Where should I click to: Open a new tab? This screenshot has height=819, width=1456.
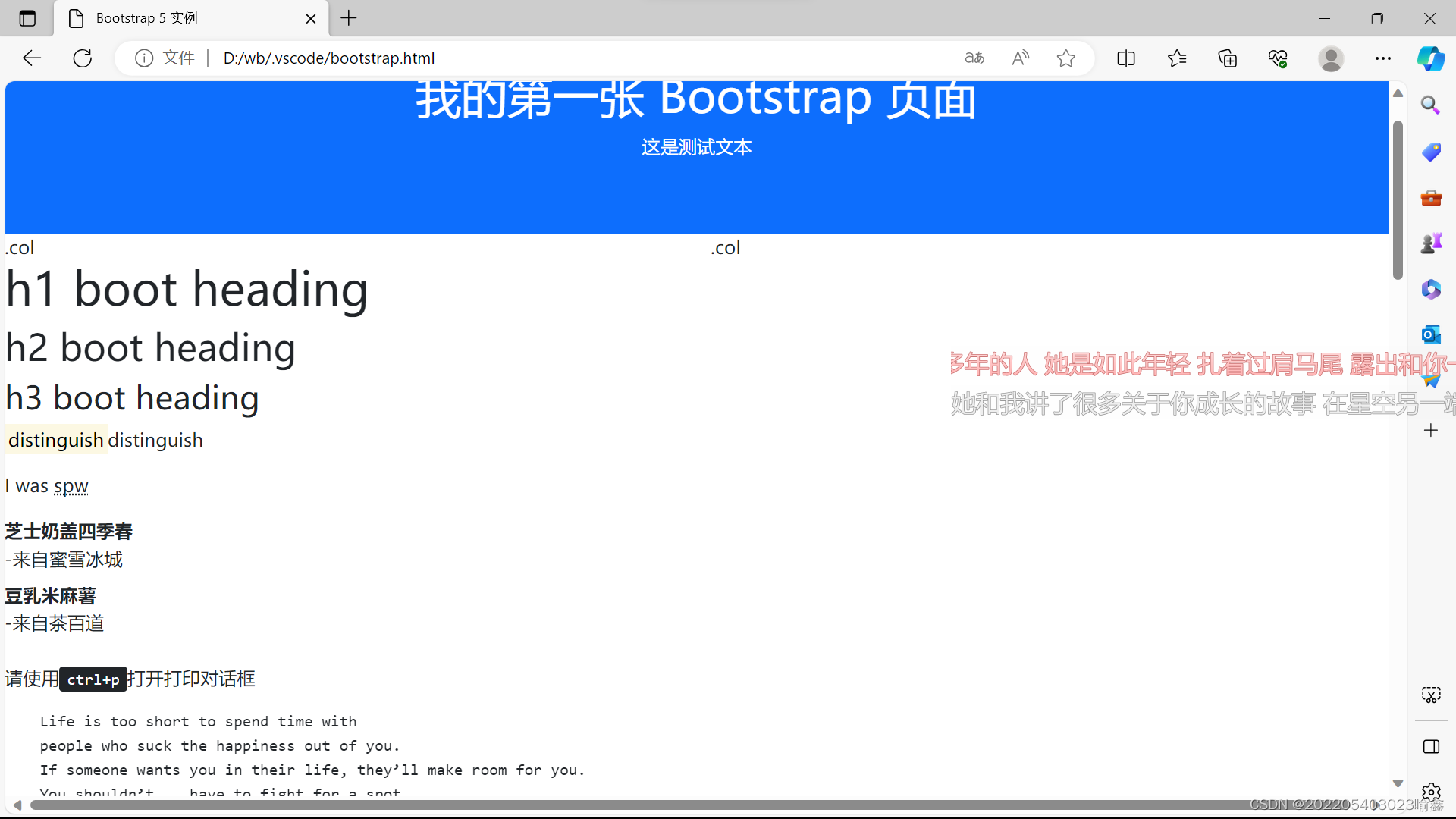click(349, 18)
